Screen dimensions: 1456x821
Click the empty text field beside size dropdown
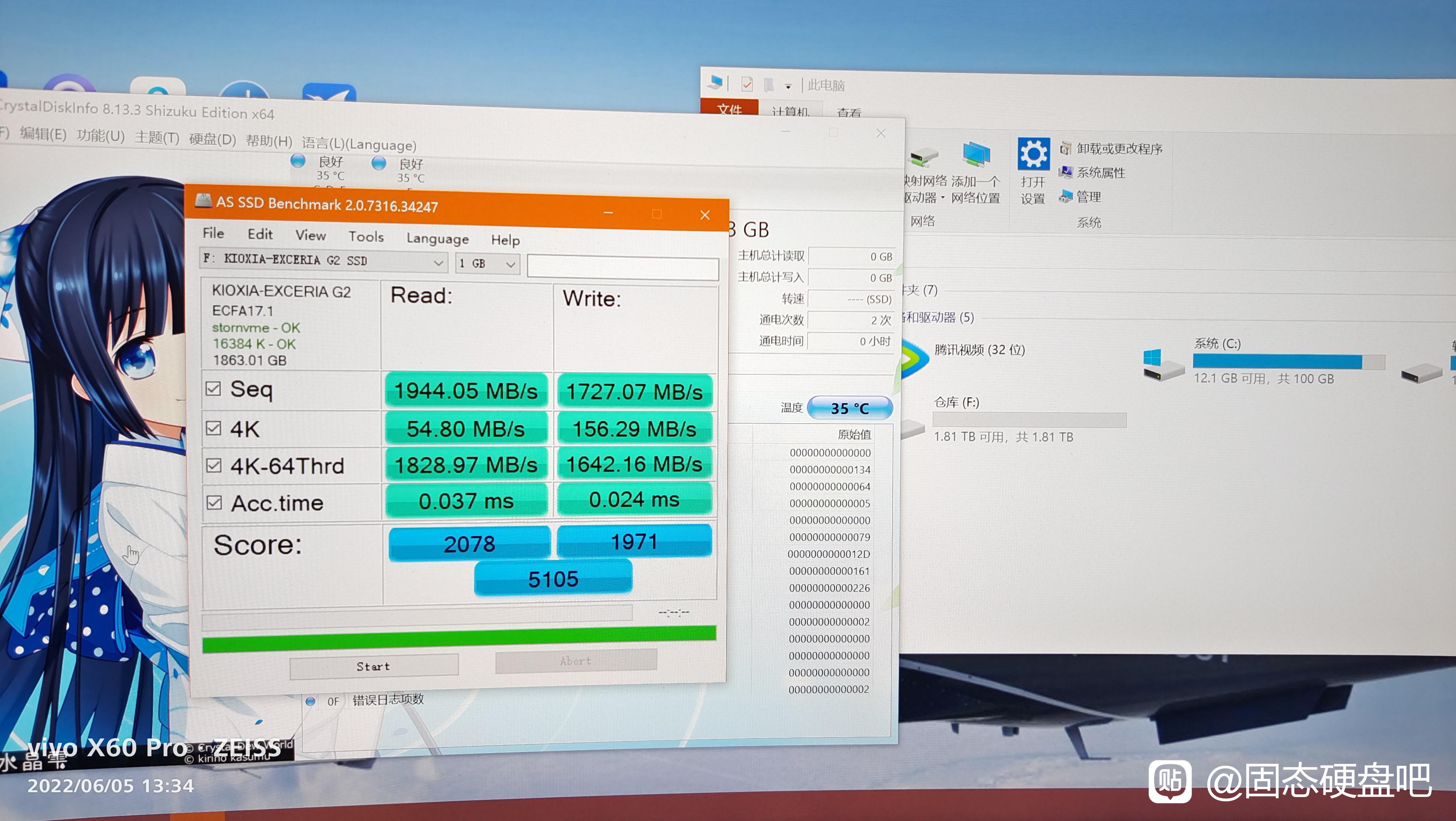(623, 267)
